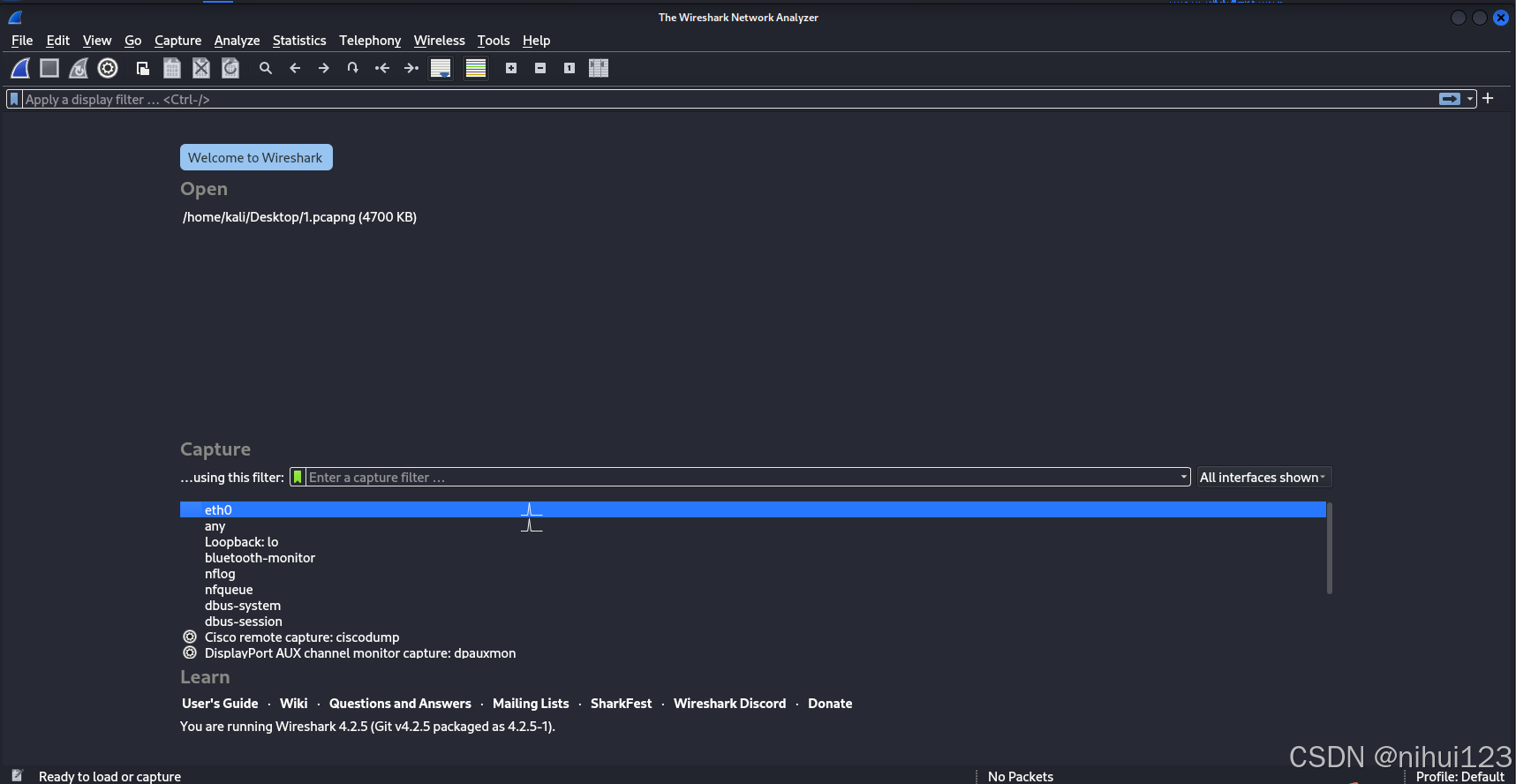Open the Go menu
This screenshot has height=784, width=1516.
(x=133, y=41)
